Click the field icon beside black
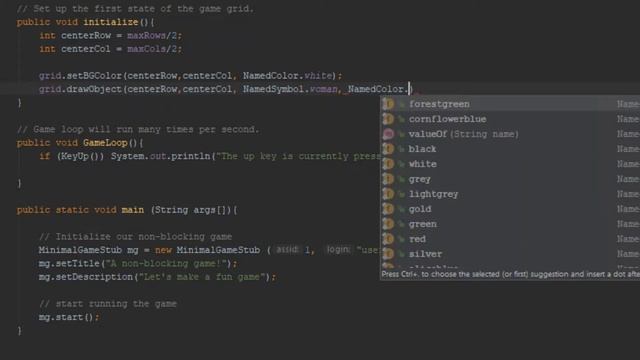The width and height of the screenshot is (640, 360). click(x=388, y=149)
